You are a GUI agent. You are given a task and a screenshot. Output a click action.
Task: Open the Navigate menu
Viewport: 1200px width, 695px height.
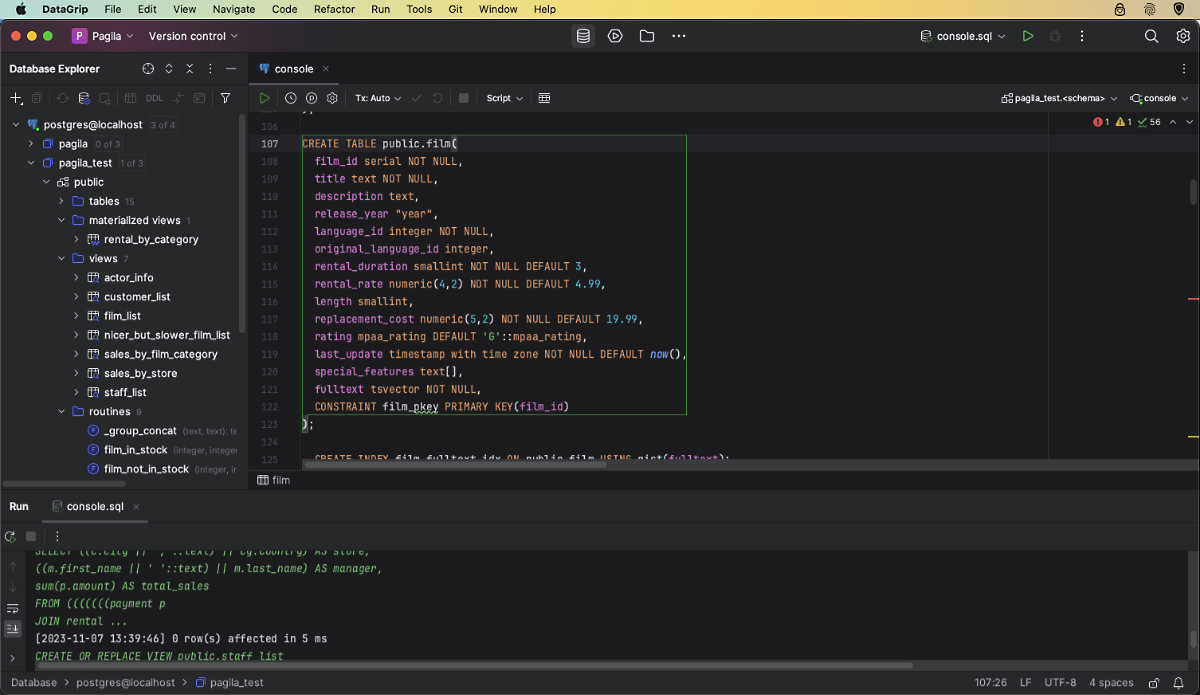click(234, 9)
